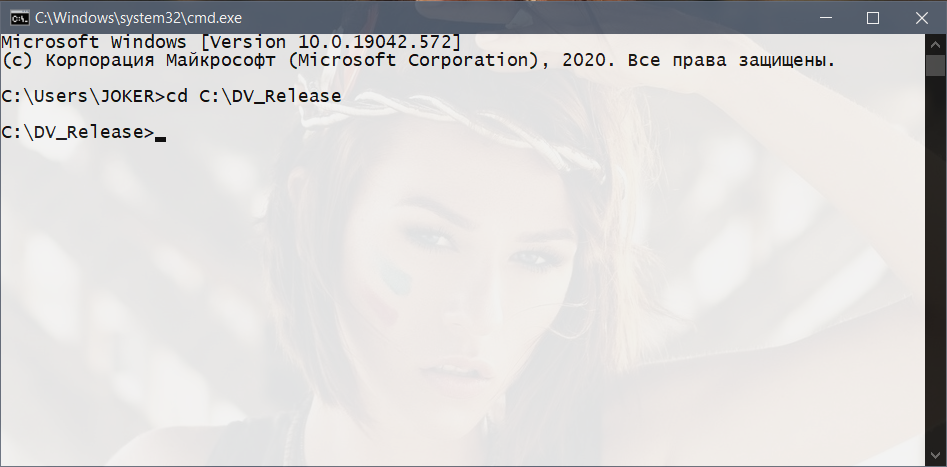Click the C:\Users\JOKER> prompt text
Image resolution: width=947 pixels, height=467 pixels.
pos(83,96)
